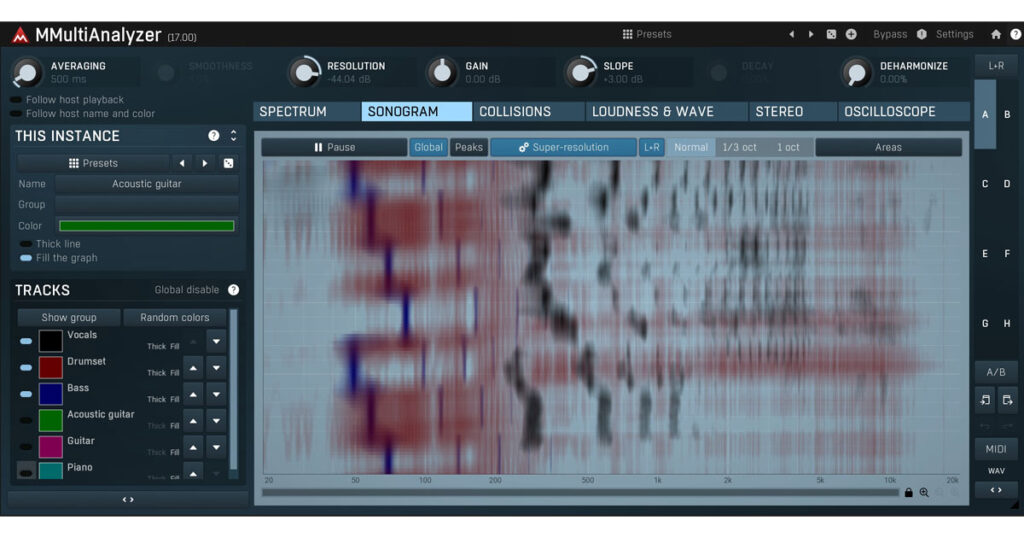The height and width of the screenshot is (538, 1024).
Task: Enable the Thick line option
Action: click(26, 244)
